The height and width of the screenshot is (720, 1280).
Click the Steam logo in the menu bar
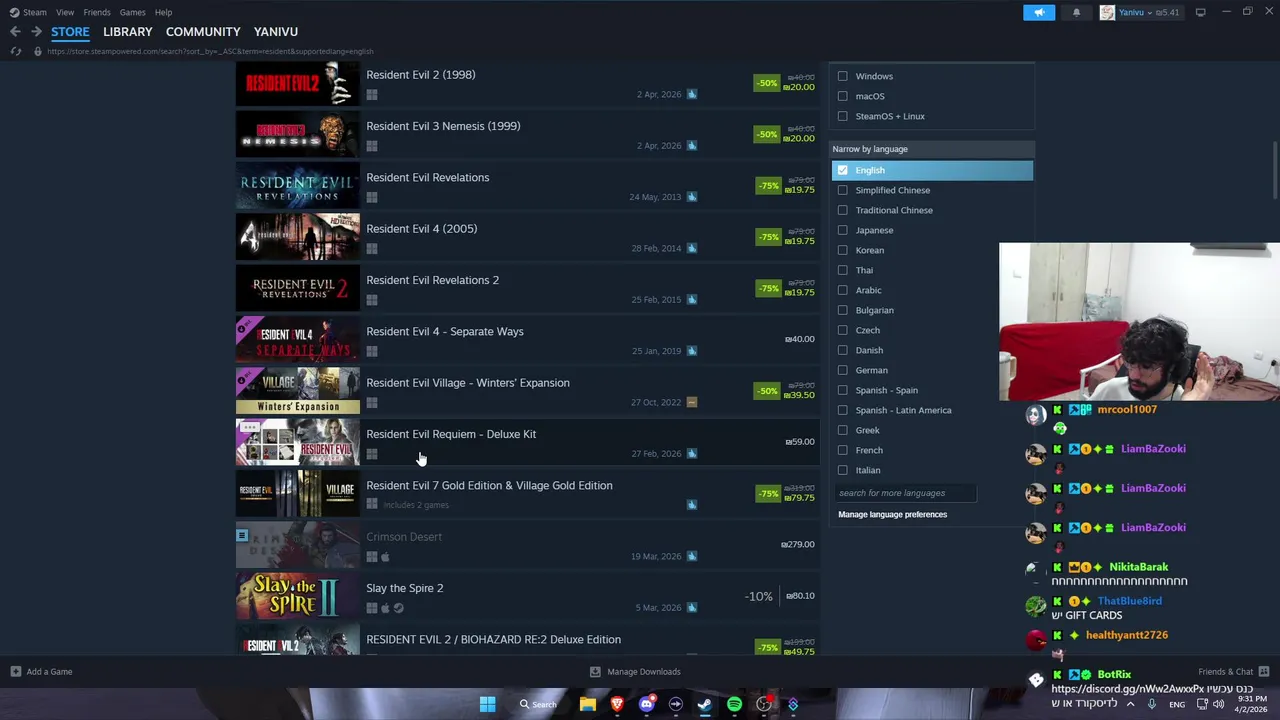(14, 12)
